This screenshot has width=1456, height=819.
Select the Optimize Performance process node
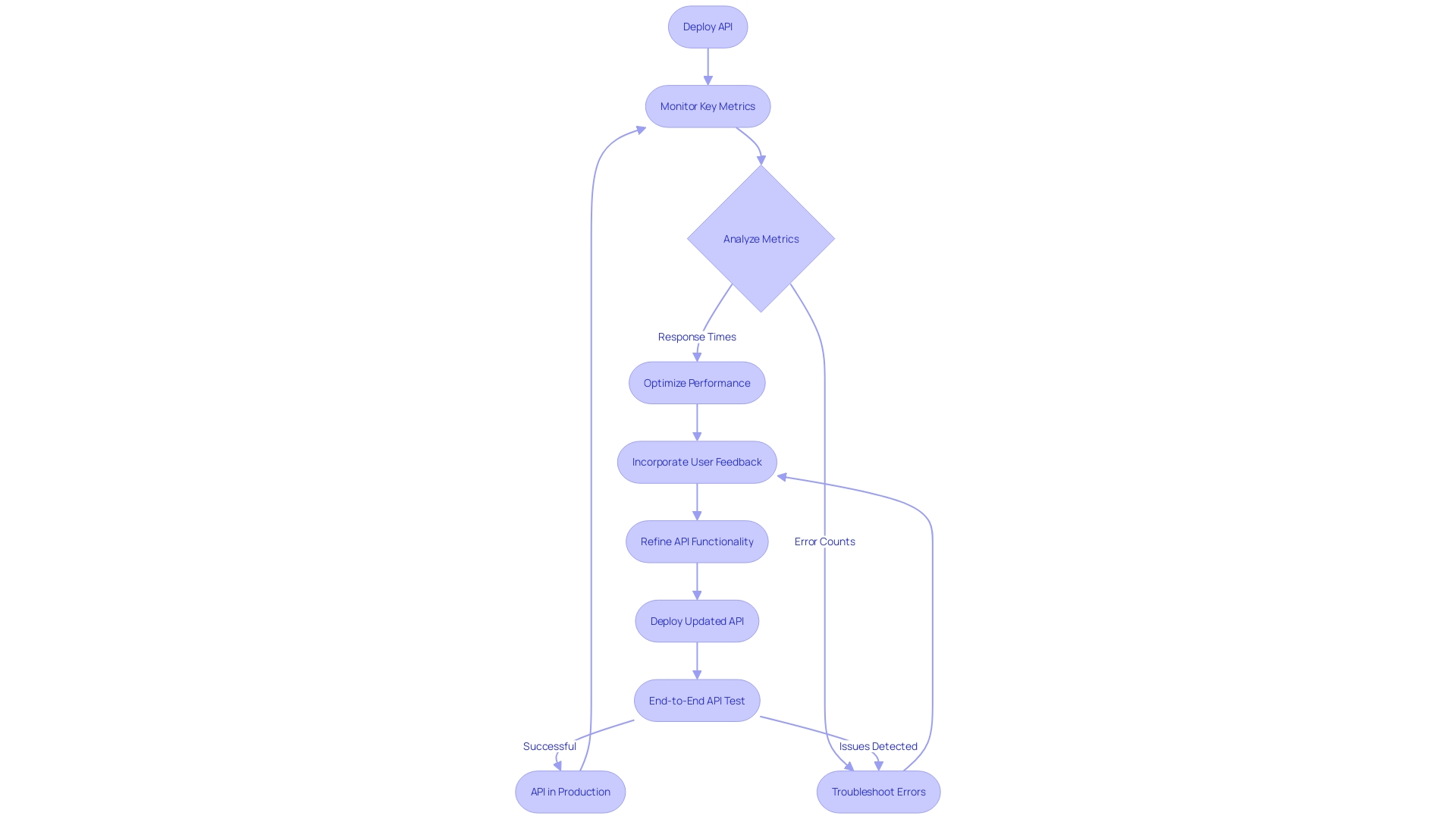697,383
